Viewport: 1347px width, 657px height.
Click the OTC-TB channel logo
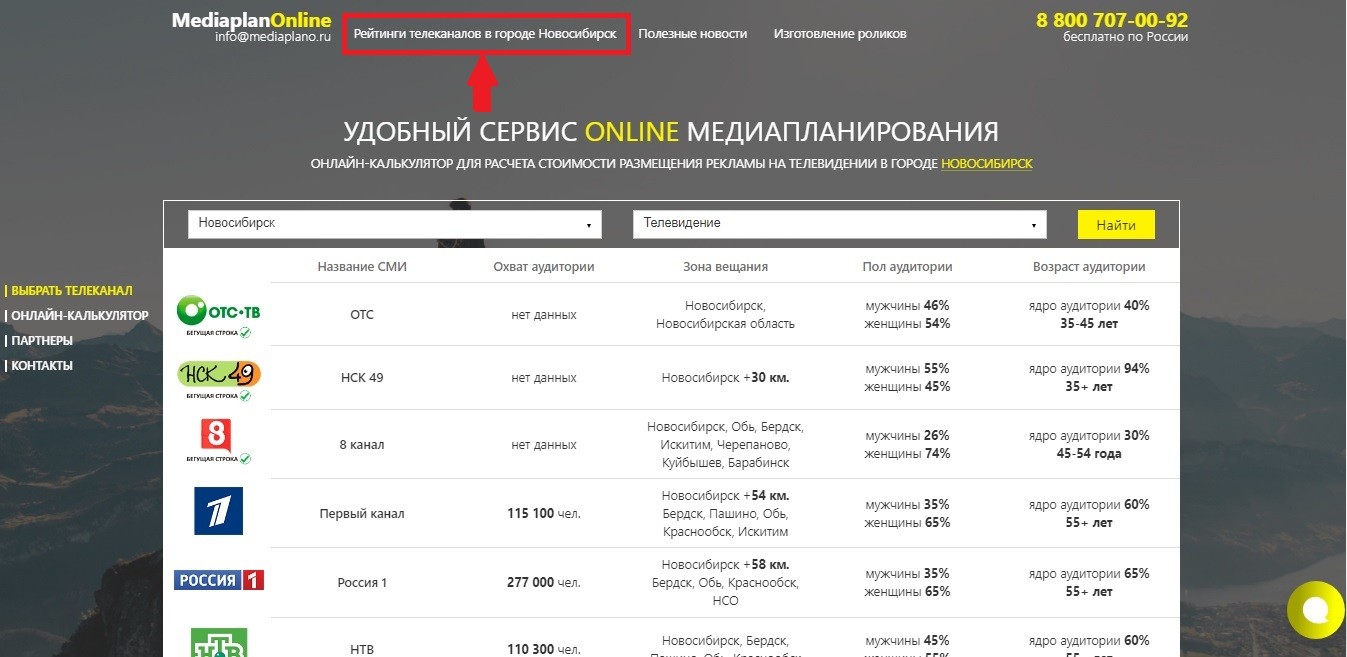coord(218,310)
